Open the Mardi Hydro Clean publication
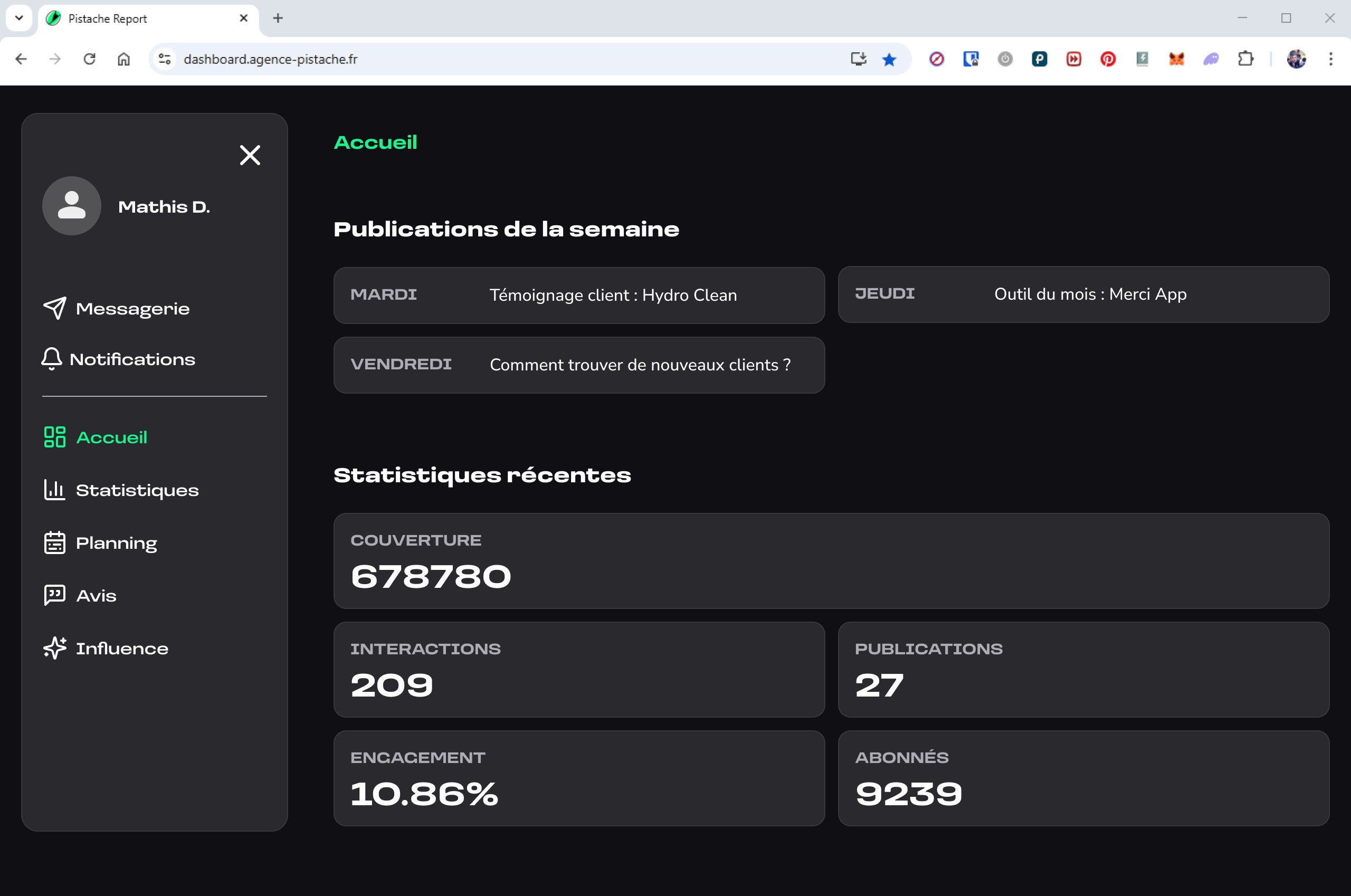Screen dimensions: 1351x896 [x=579, y=296]
